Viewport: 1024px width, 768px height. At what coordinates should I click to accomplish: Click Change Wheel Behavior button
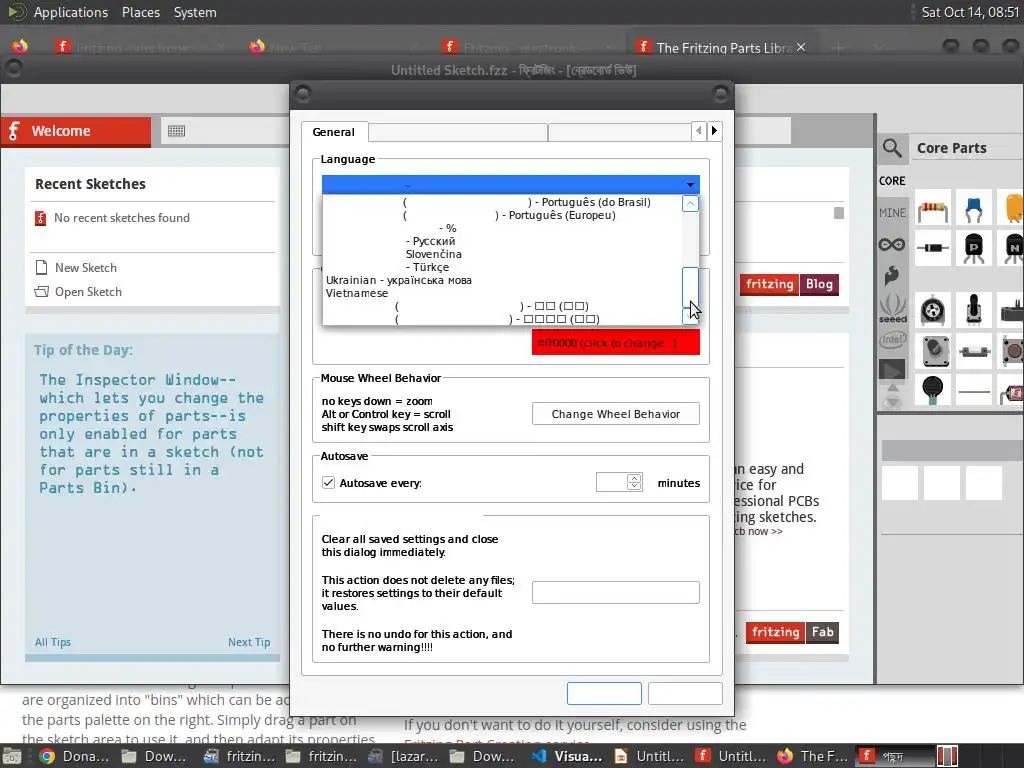615,414
